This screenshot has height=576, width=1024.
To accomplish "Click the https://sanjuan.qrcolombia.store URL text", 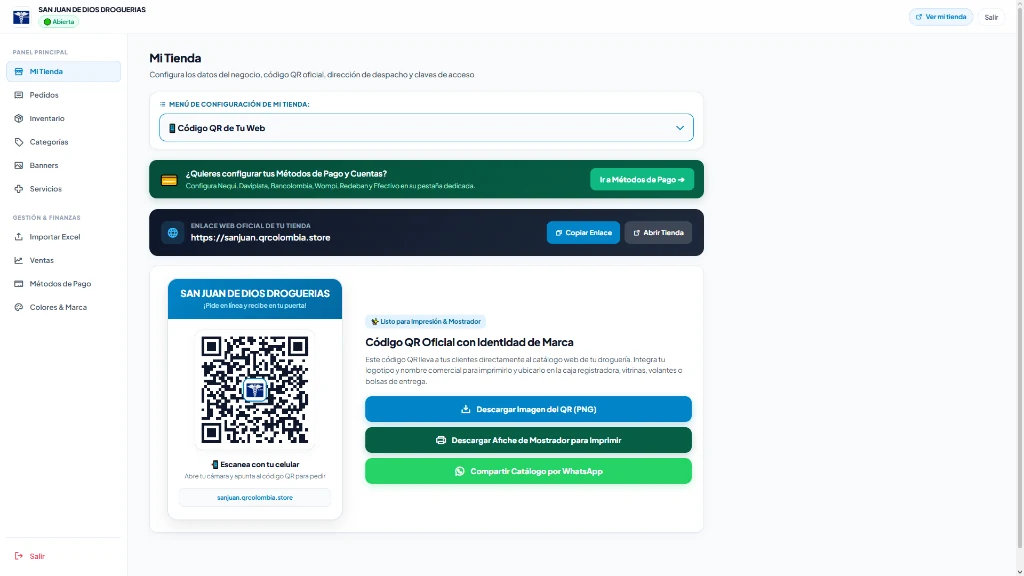I will coord(261,238).
